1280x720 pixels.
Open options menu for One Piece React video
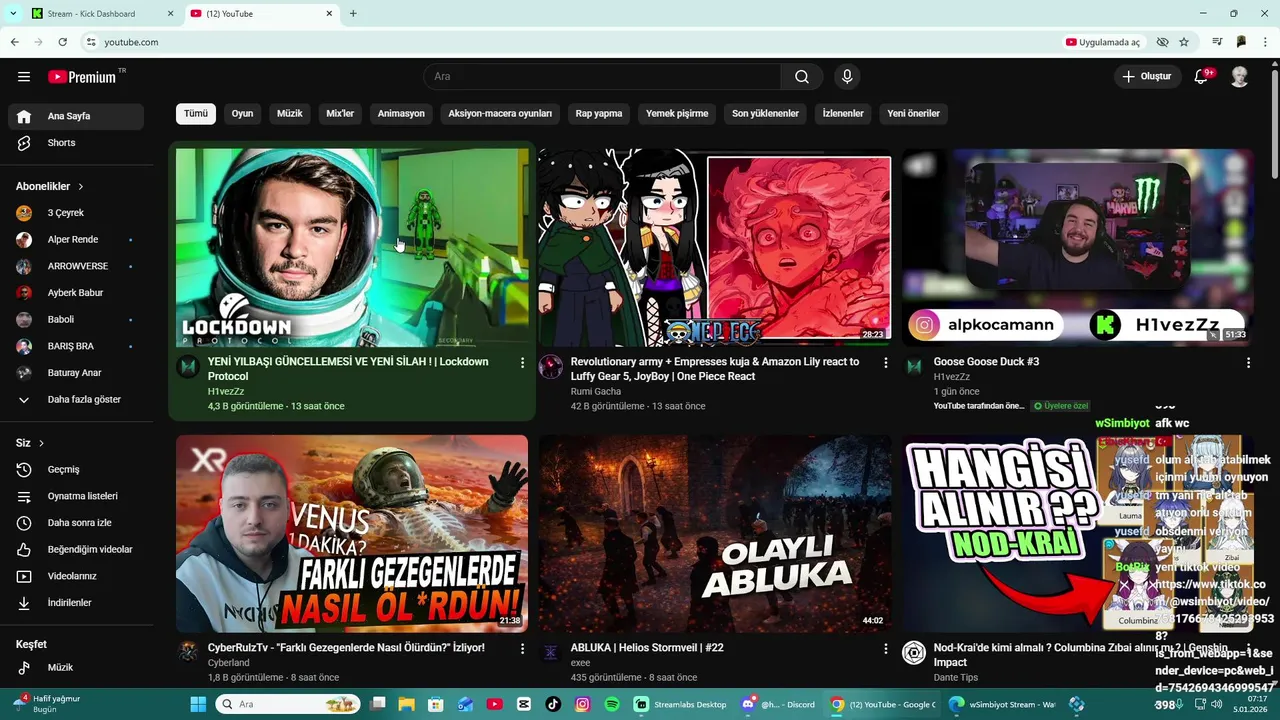[x=885, y=363]
